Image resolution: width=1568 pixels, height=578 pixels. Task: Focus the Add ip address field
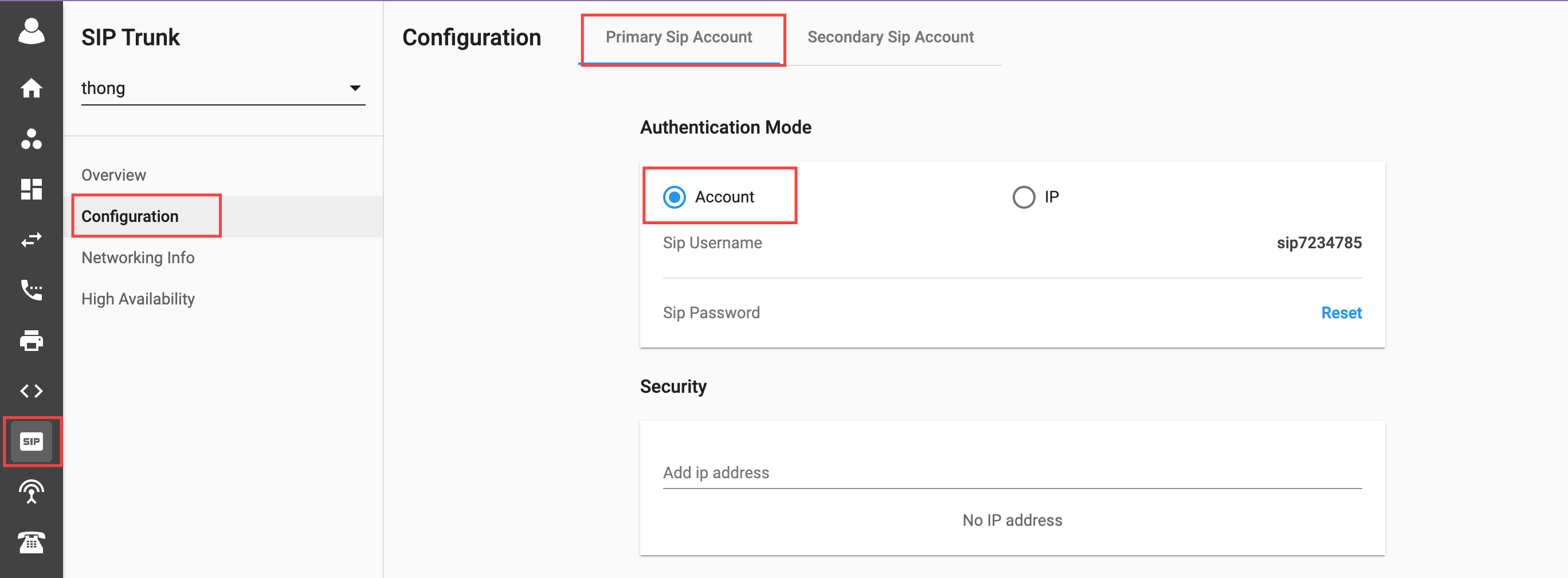tap(1012, 473)
